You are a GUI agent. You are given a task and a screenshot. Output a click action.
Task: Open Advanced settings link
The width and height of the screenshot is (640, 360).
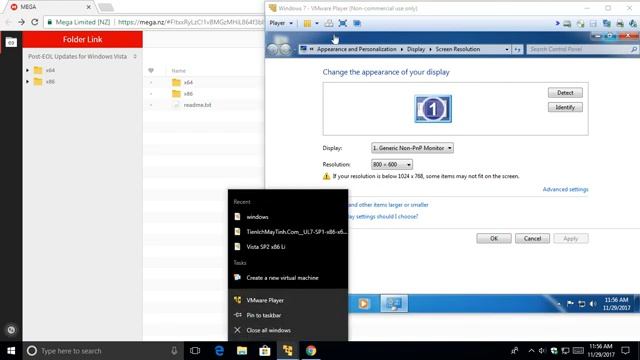click(x=565, y=189)
